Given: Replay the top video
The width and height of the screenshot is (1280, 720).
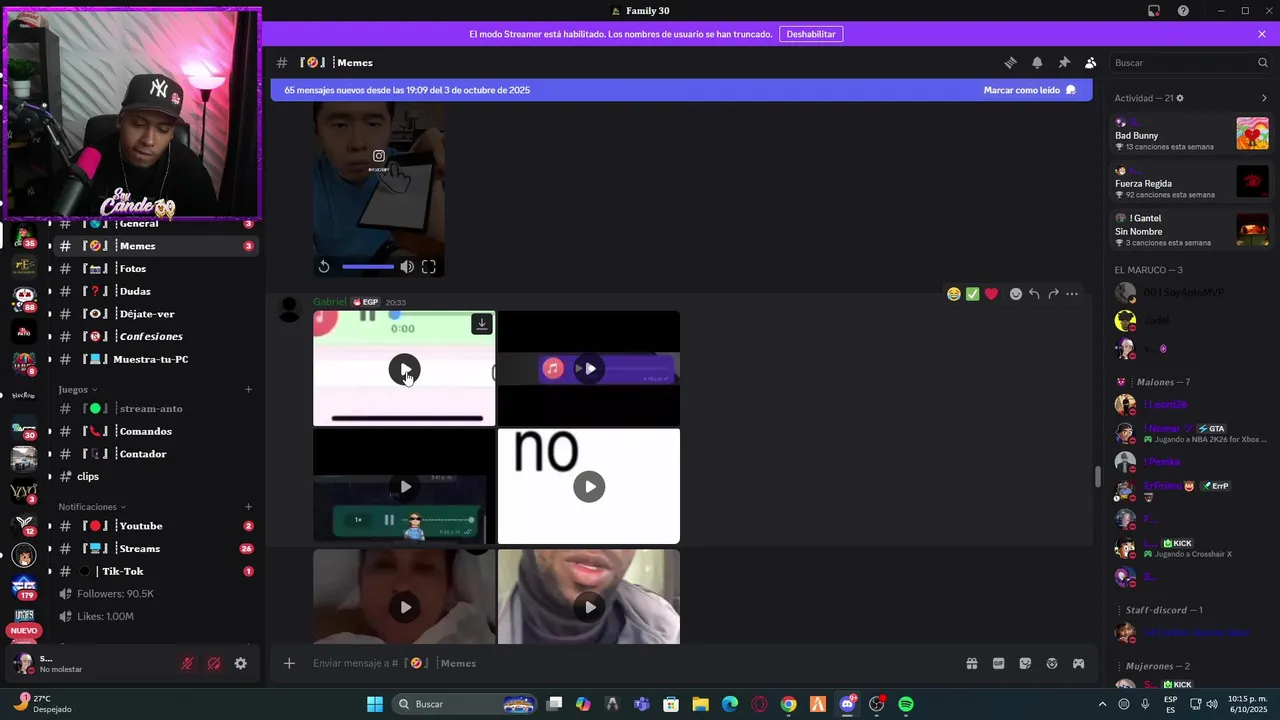Looking at the screenshot, I should 324,267.
